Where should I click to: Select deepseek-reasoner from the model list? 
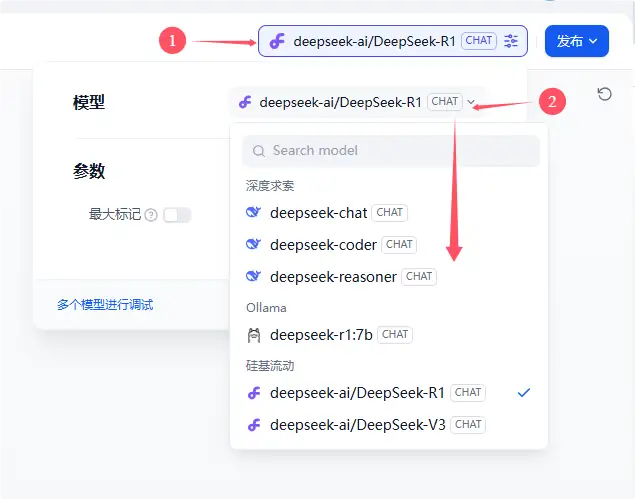point(389,277)
